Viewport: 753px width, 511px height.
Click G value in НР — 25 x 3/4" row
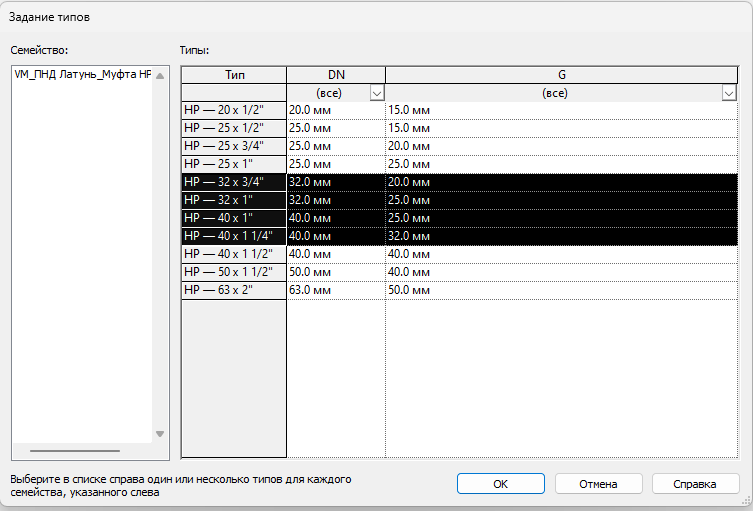pos(561,146)
